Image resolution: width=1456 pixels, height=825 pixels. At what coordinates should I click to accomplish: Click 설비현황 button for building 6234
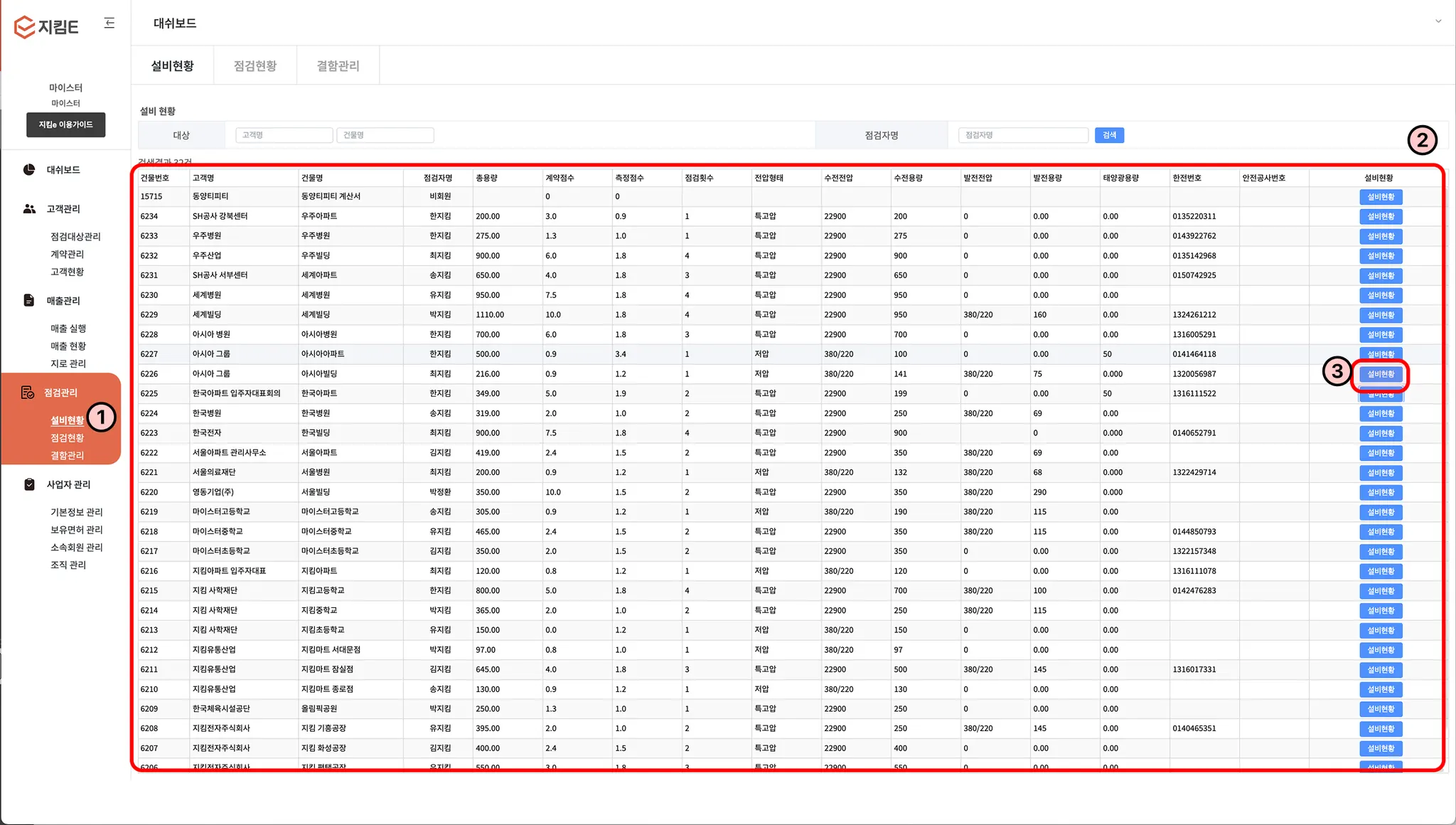pyautogui.click(x=1380, y=216)
